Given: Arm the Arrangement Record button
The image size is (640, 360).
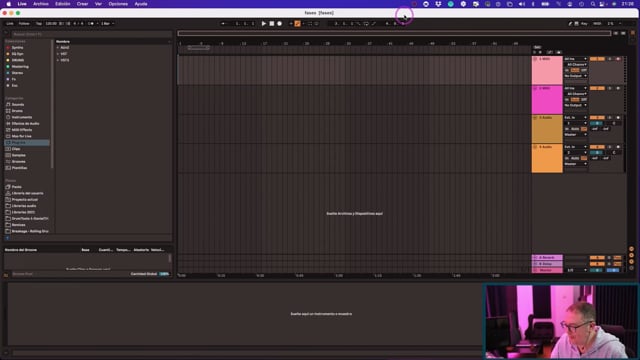Looking at the screenshot, I should tap(280, 24).
